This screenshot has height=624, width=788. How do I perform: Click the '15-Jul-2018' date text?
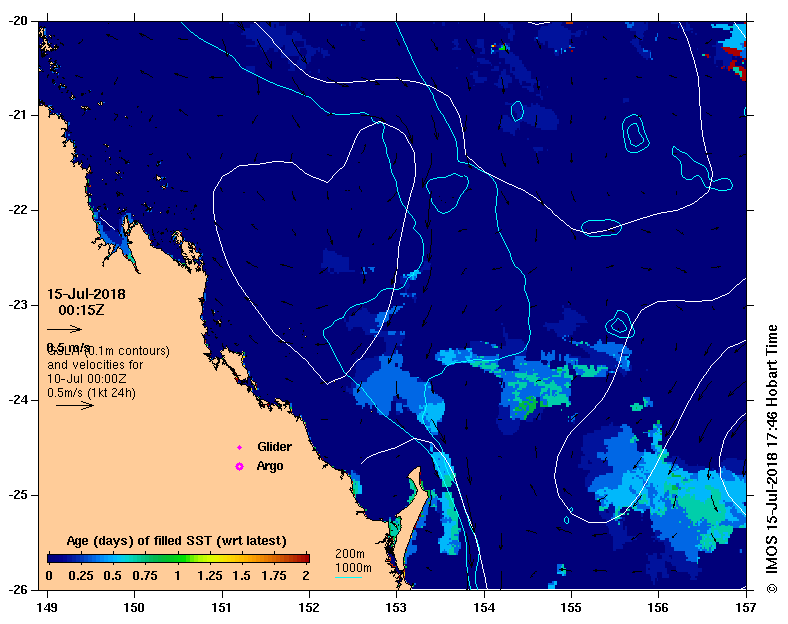[x=86, y=294]
